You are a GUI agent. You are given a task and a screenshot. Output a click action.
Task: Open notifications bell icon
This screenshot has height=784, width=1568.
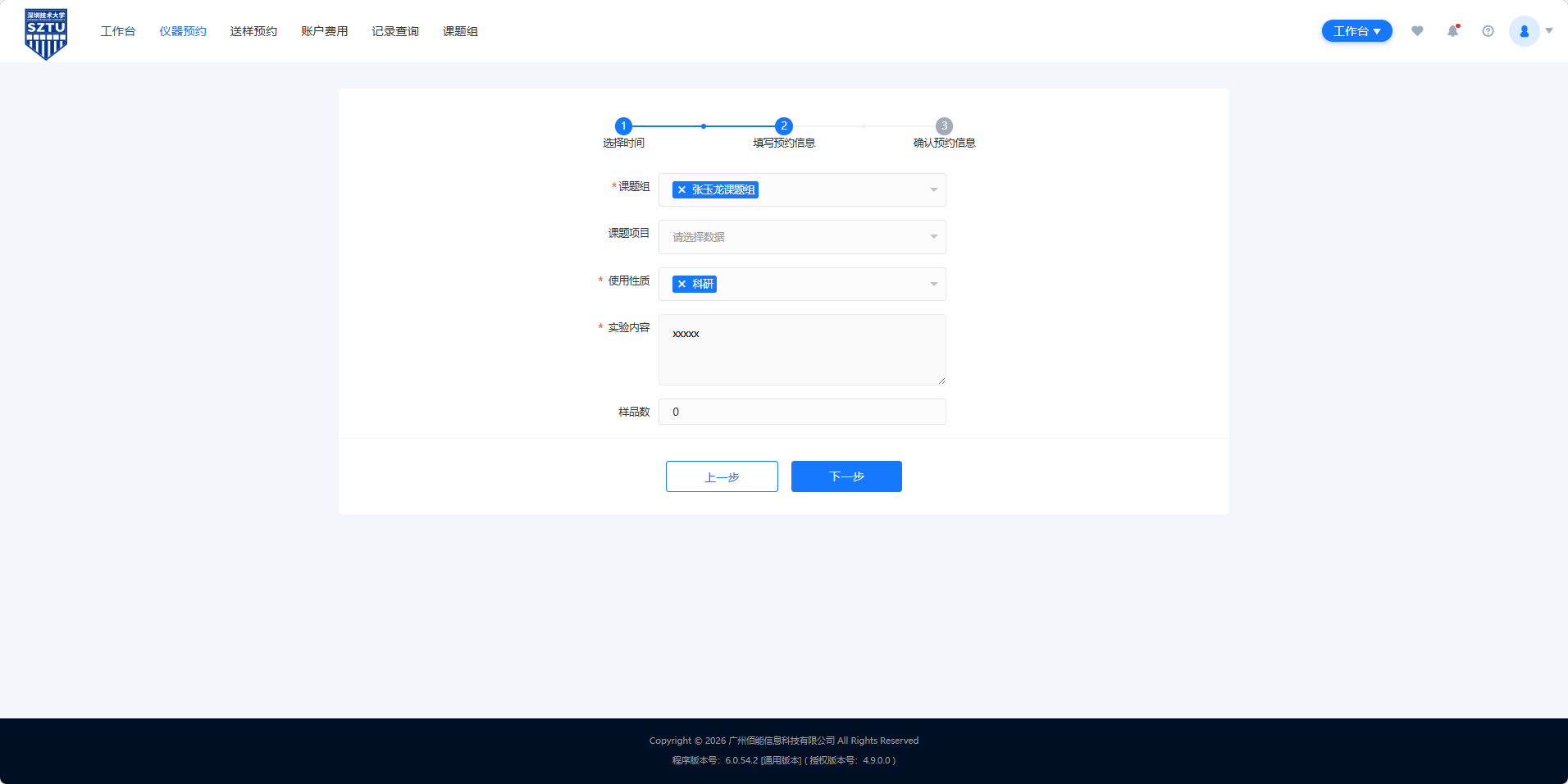click(x=1452, y=31)
